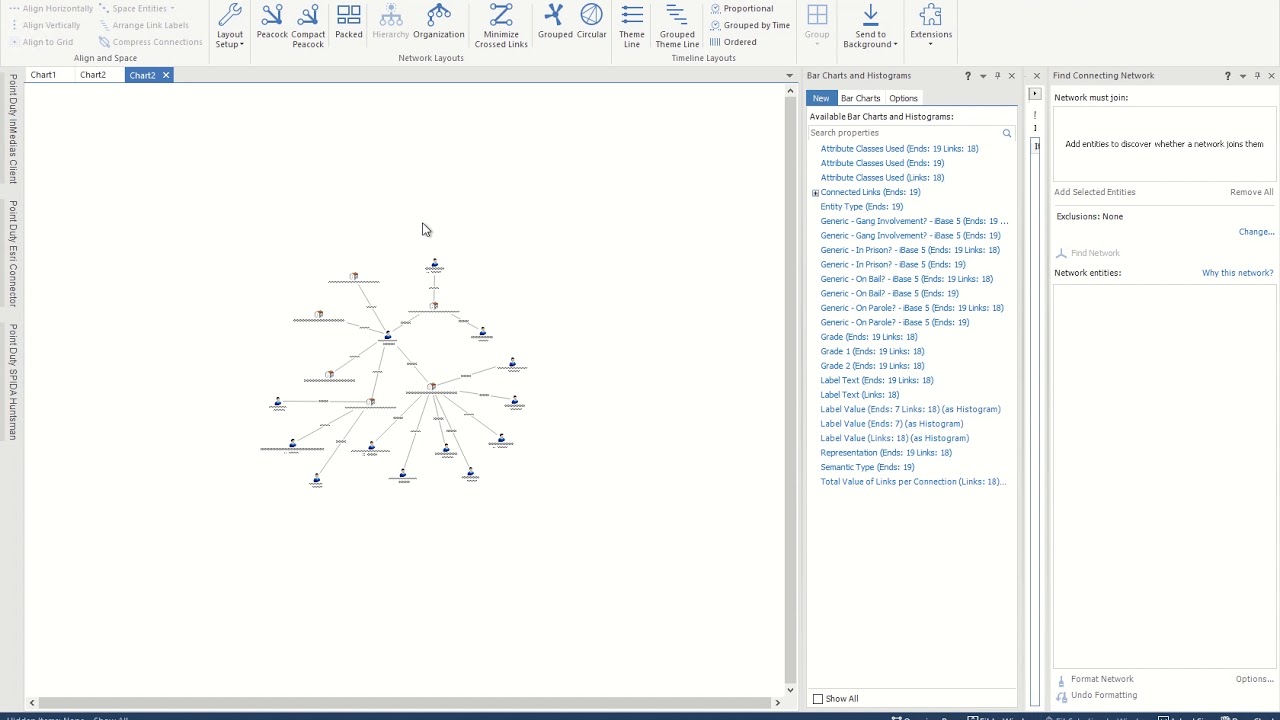This screenshot has height=720, width=1280.
Task: Open the Options tab
Action: (903, 98)
